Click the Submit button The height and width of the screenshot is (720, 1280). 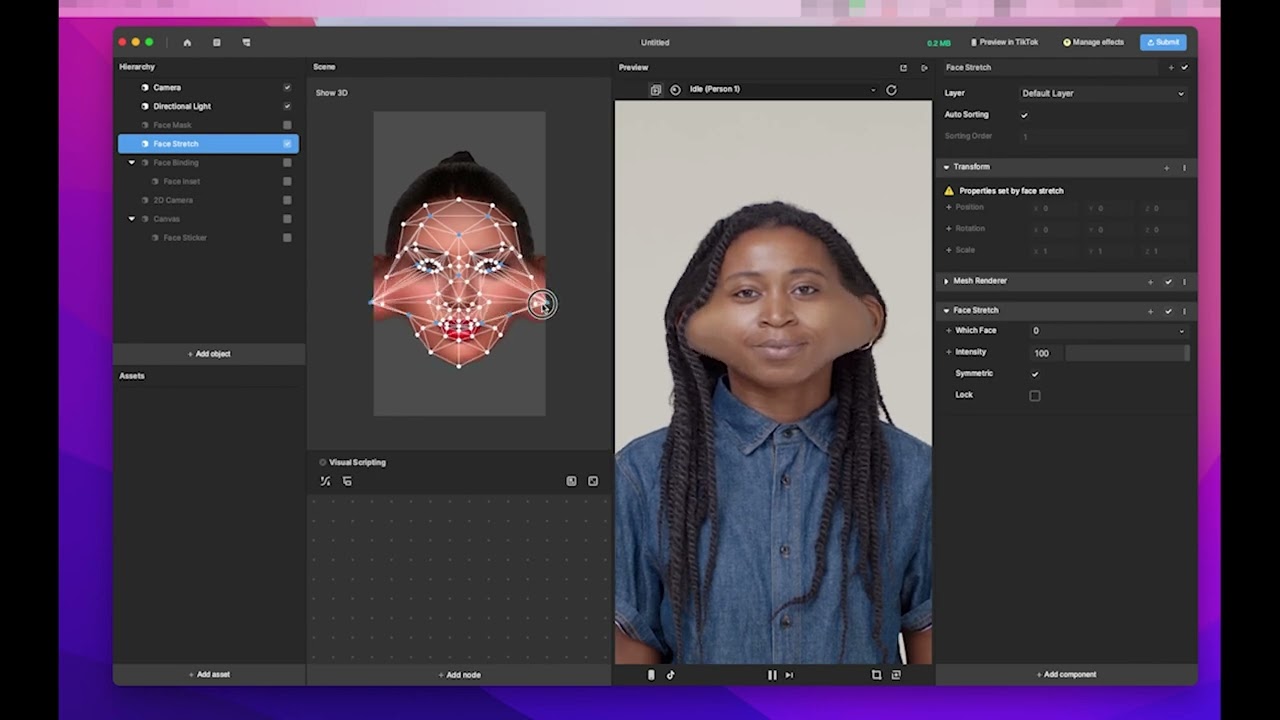click(1162, 43)
